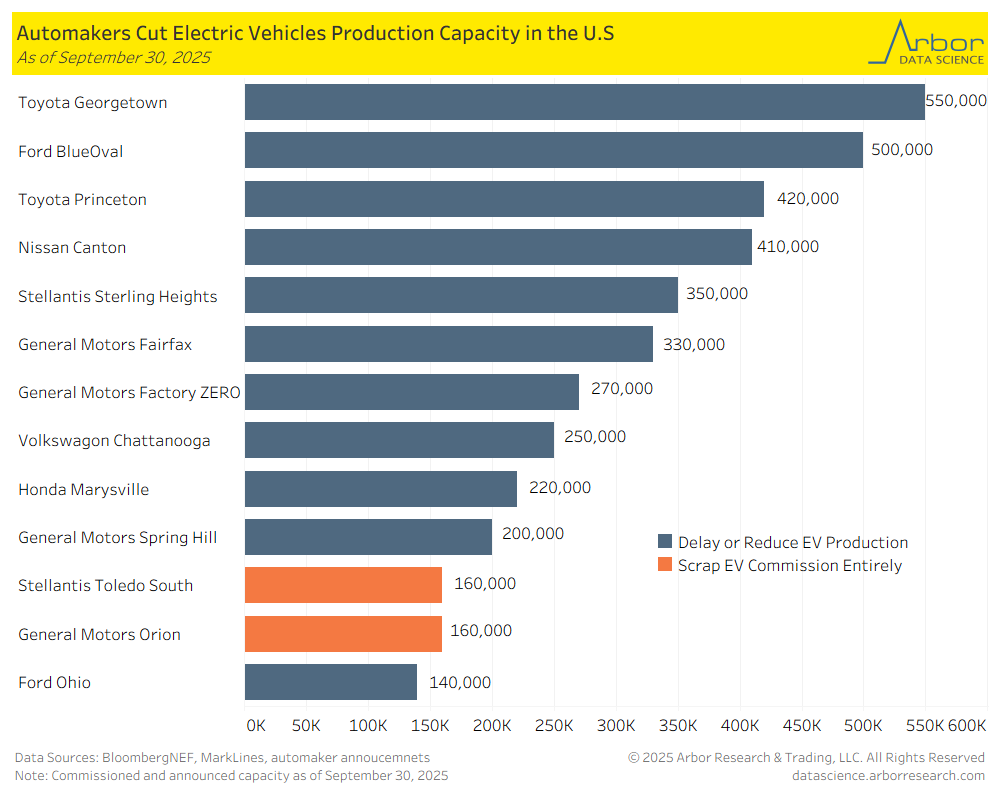Click the 'Delay or Reduce EV Production' legend text
This screenshot has height=800, width=1000.
pos(793,542)
